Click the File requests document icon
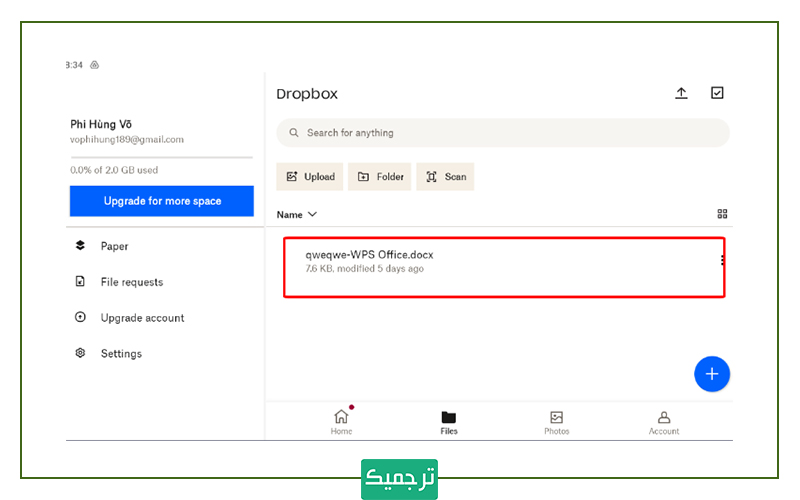Viewport: 800px width, 500px height. pos(80,281)
